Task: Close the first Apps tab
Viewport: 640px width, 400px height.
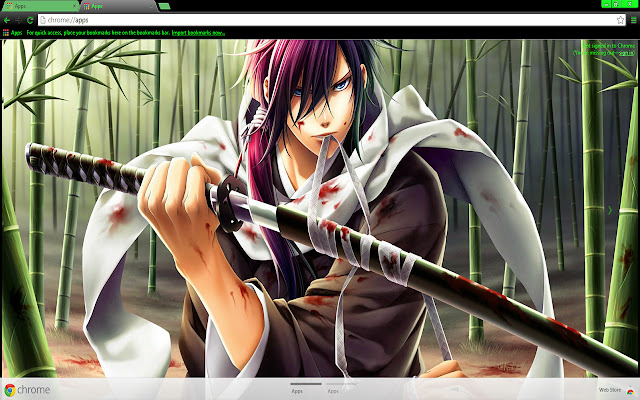Action: tap(74, 6)
